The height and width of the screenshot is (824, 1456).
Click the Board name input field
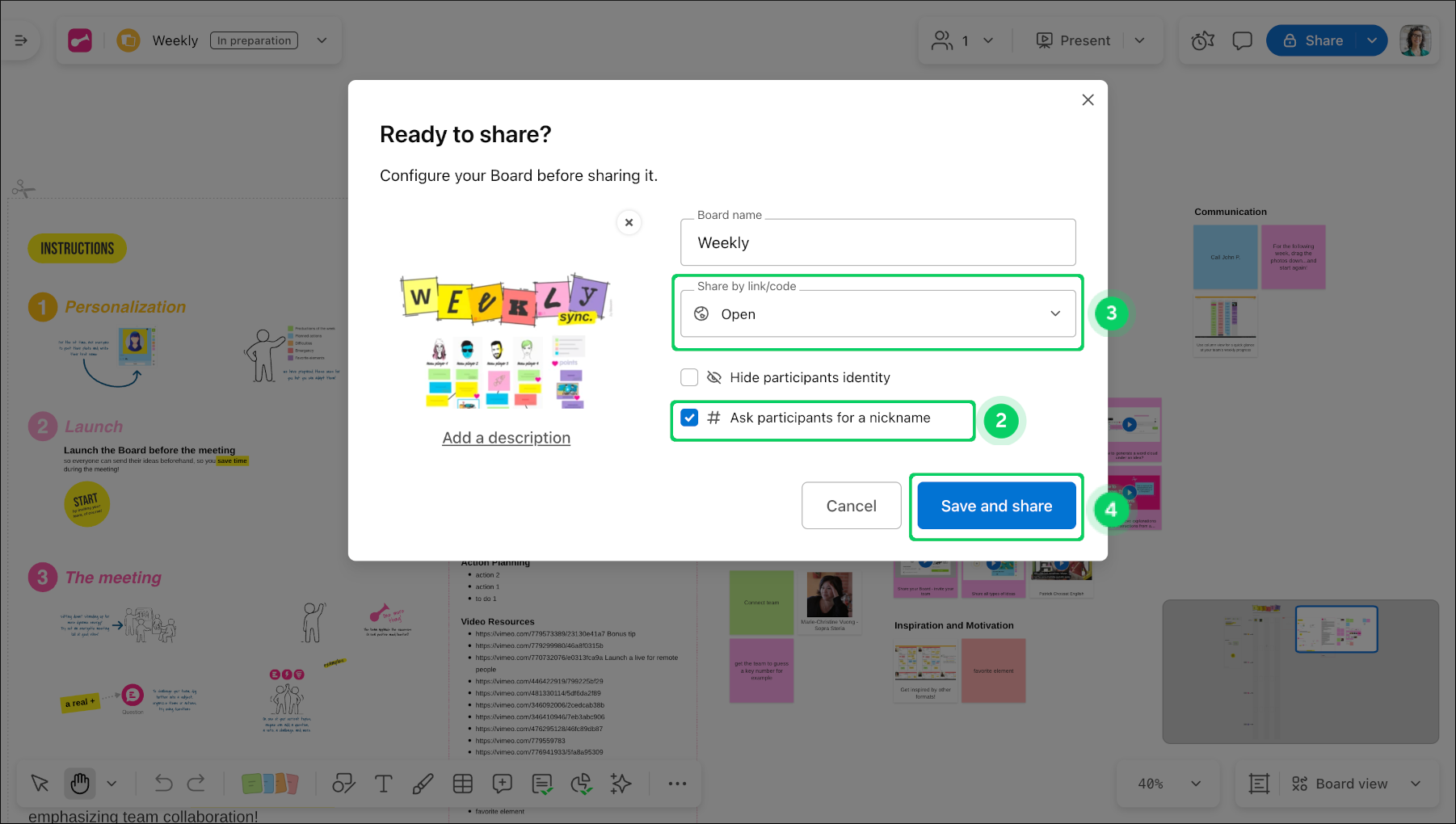877,242
